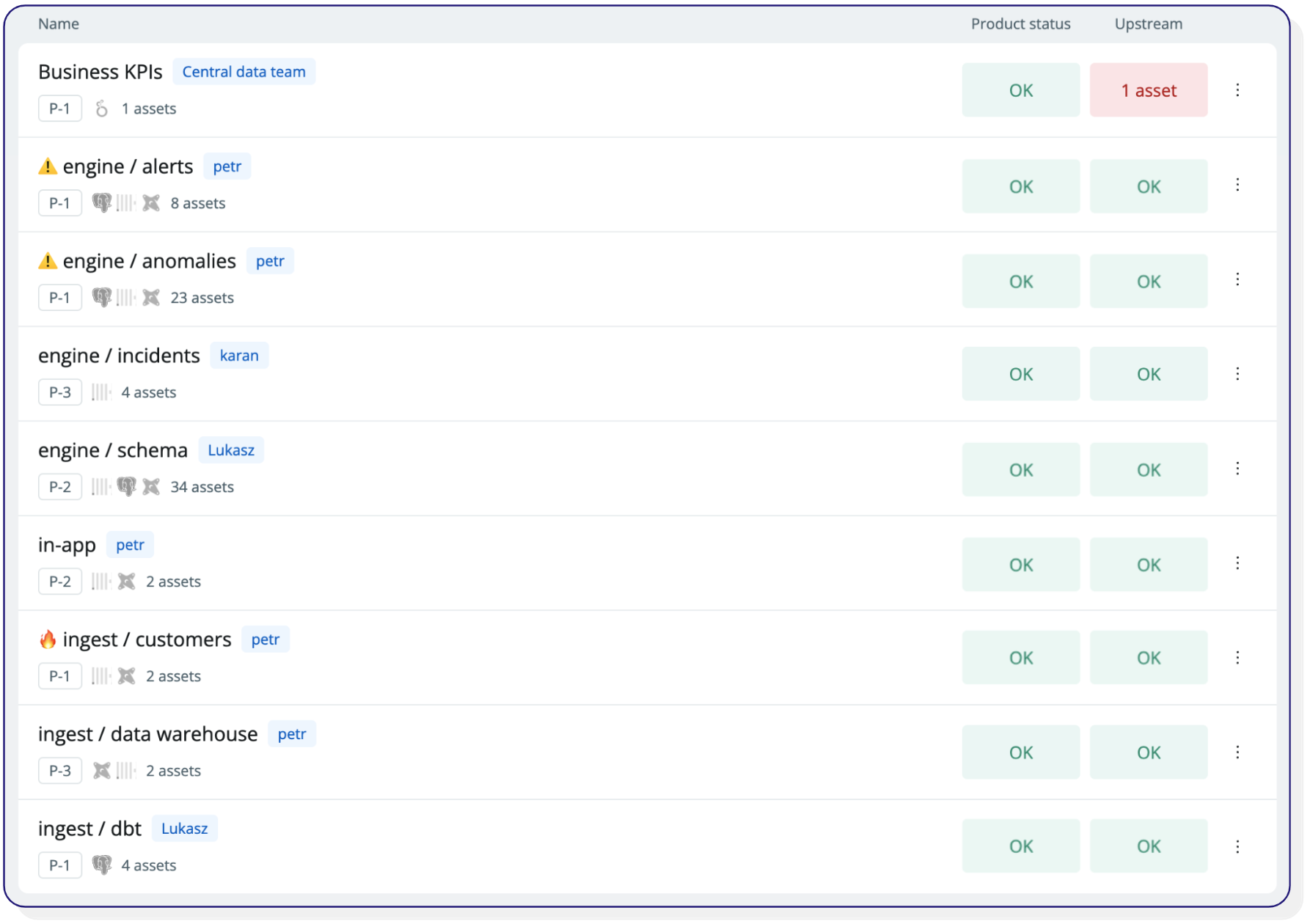This screenshot has width=1310, height=924.
Task: Click the dbt icon in the in-app row
Action: pos(127,582)
